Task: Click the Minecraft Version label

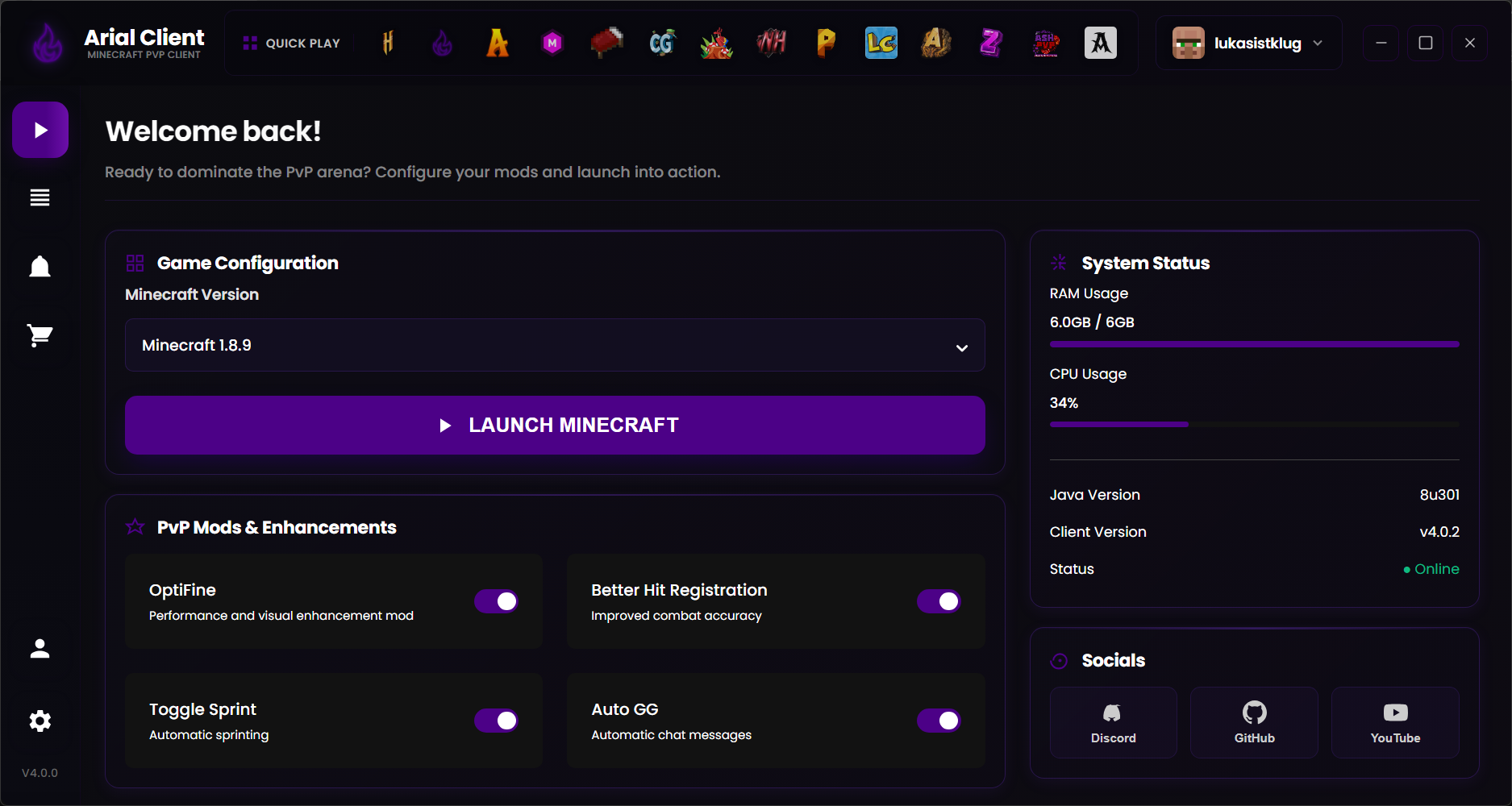Action: tap(192, 295)
